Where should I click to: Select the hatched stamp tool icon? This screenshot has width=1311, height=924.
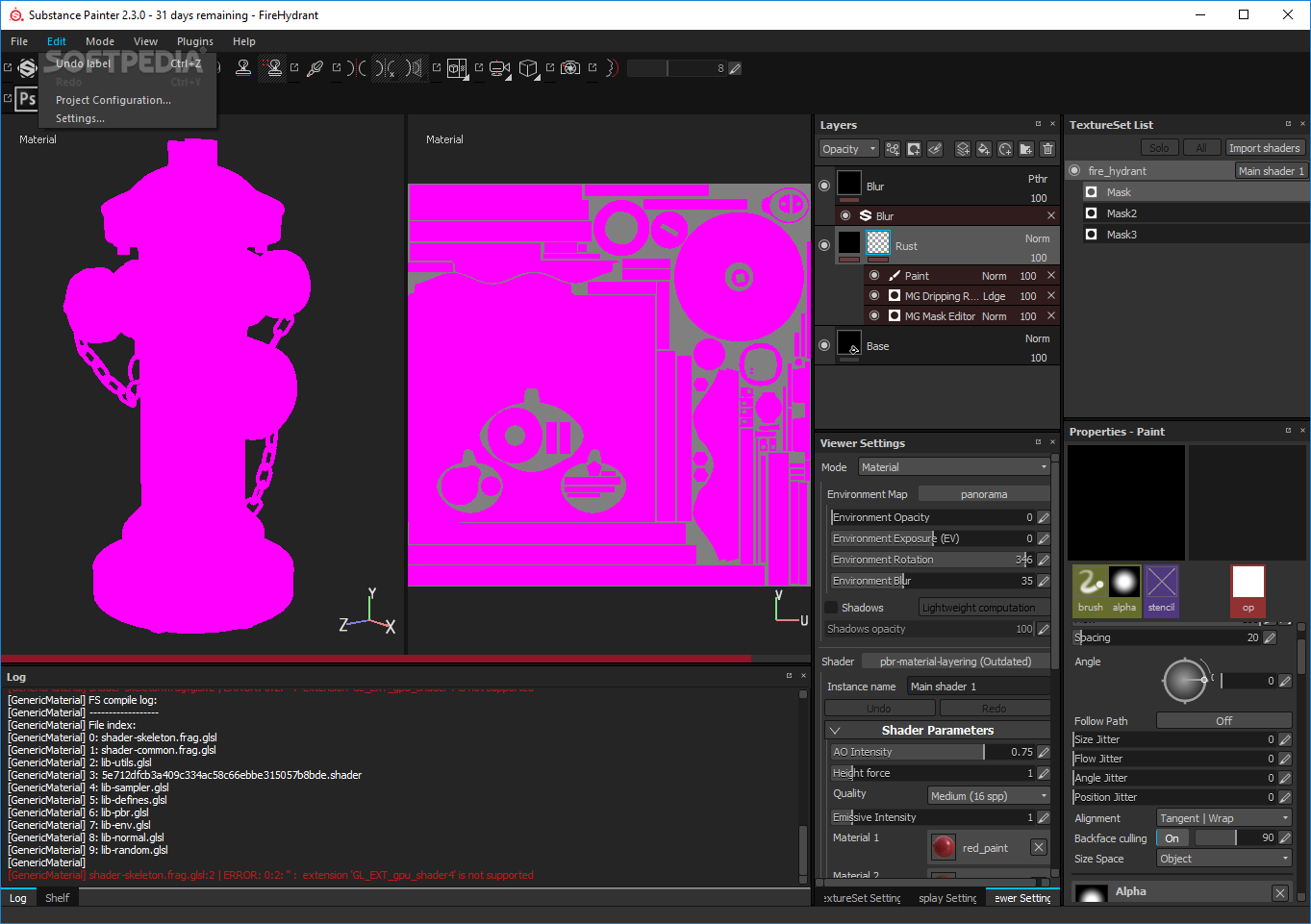pyautogui.click(x=274, y=67)
